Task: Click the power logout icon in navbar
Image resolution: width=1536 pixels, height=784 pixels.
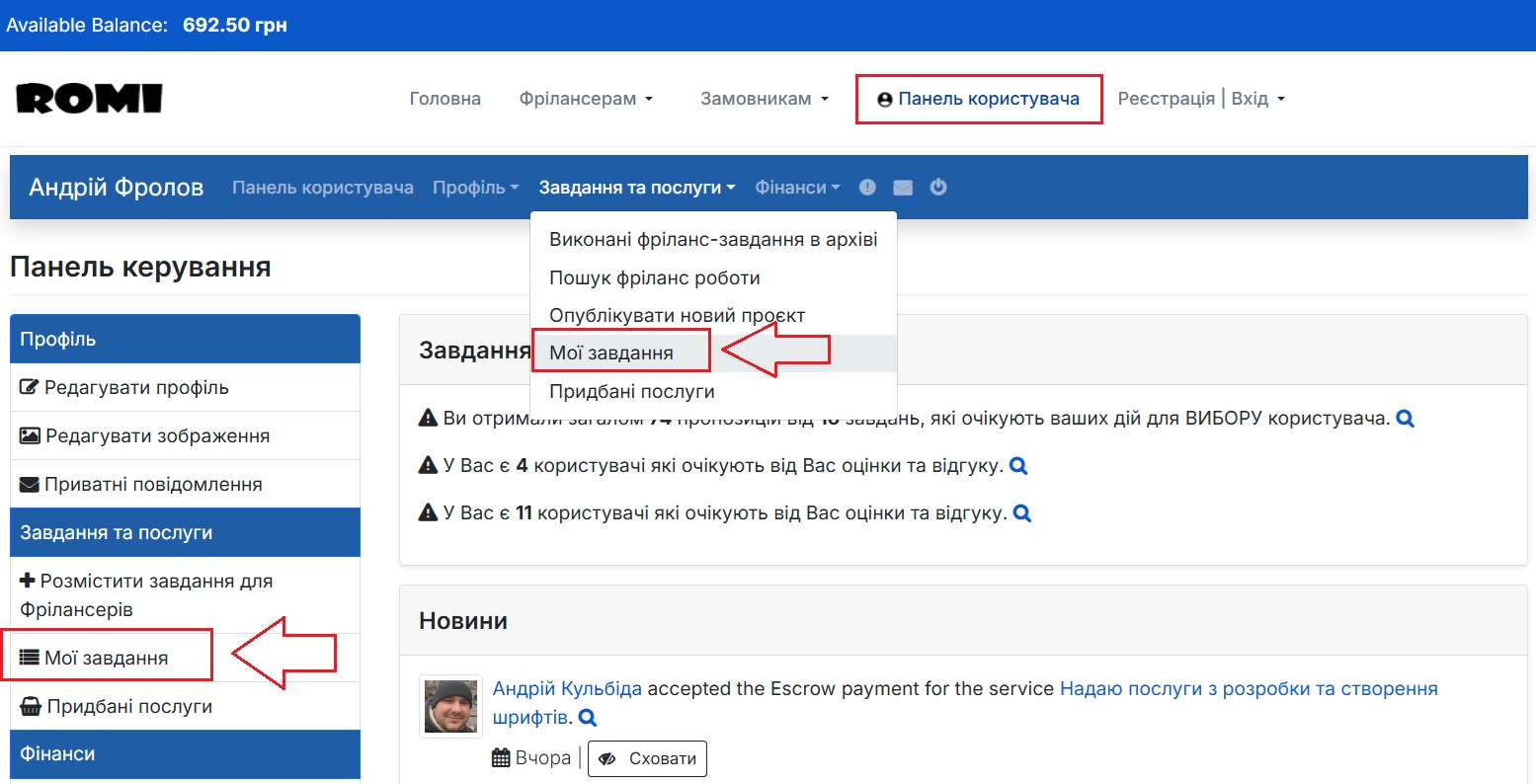Action: (938, 187)
